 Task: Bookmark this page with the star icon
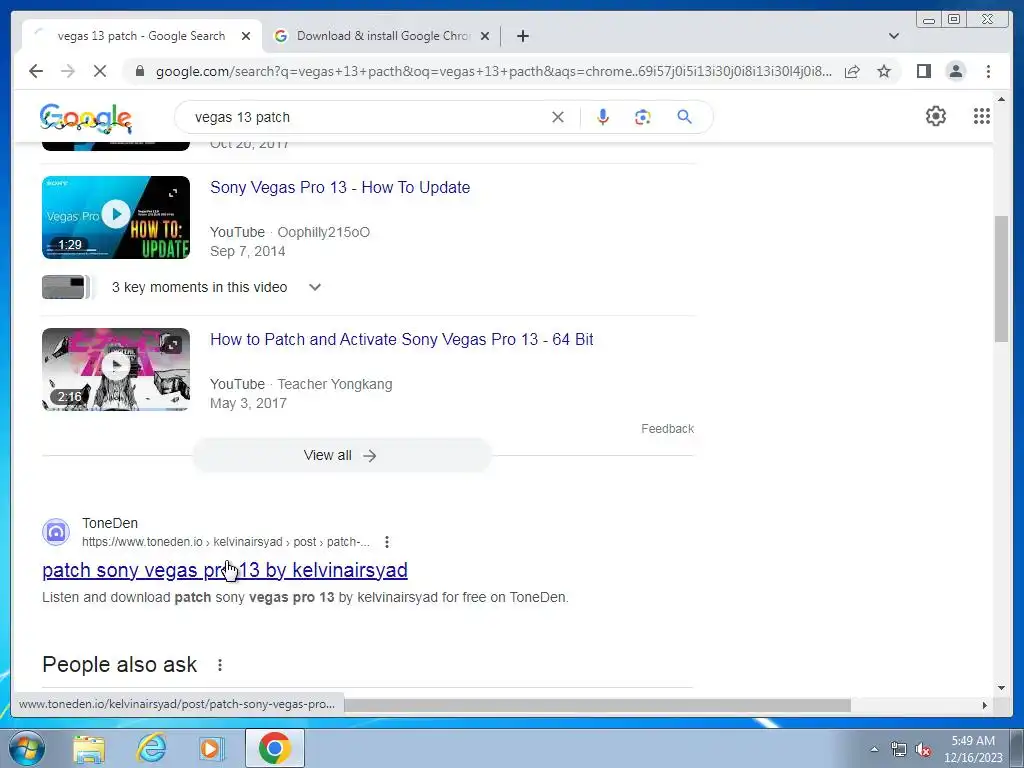click(x=884, y=71)
